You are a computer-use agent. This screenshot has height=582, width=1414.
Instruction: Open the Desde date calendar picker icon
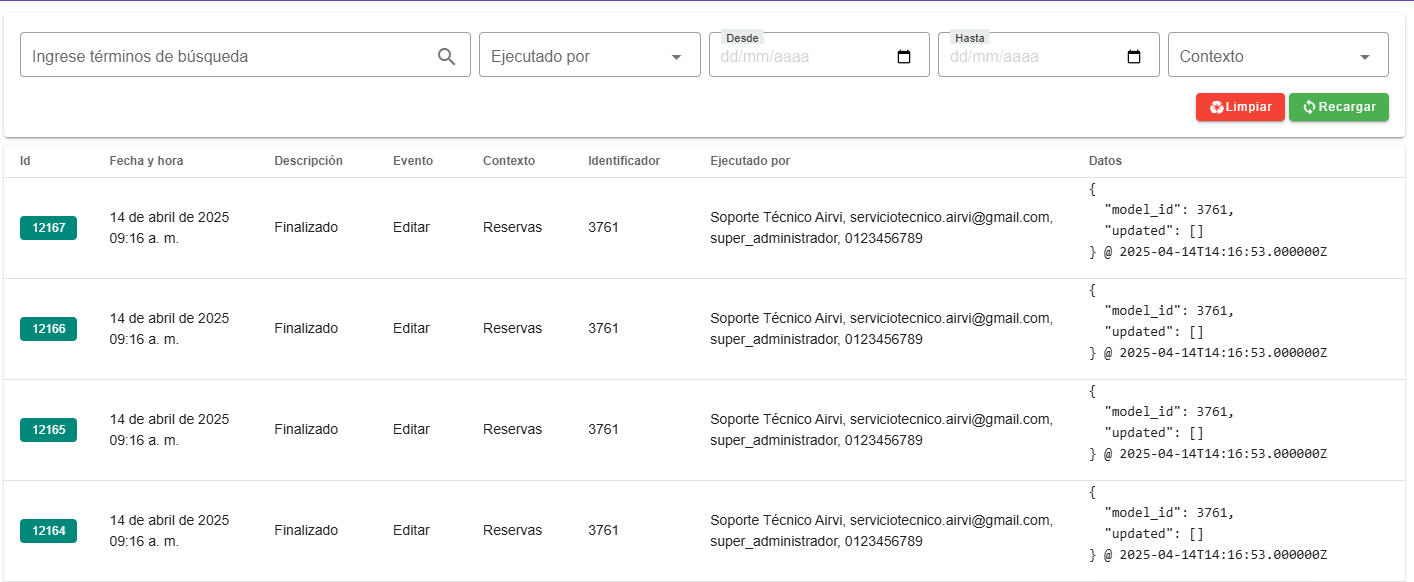(904, 57)
